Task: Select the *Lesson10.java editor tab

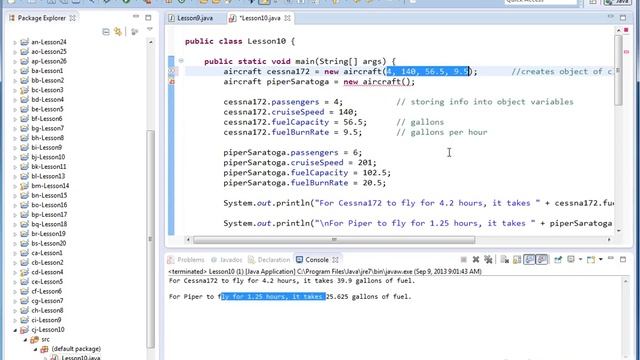Action: pos(260,18)
